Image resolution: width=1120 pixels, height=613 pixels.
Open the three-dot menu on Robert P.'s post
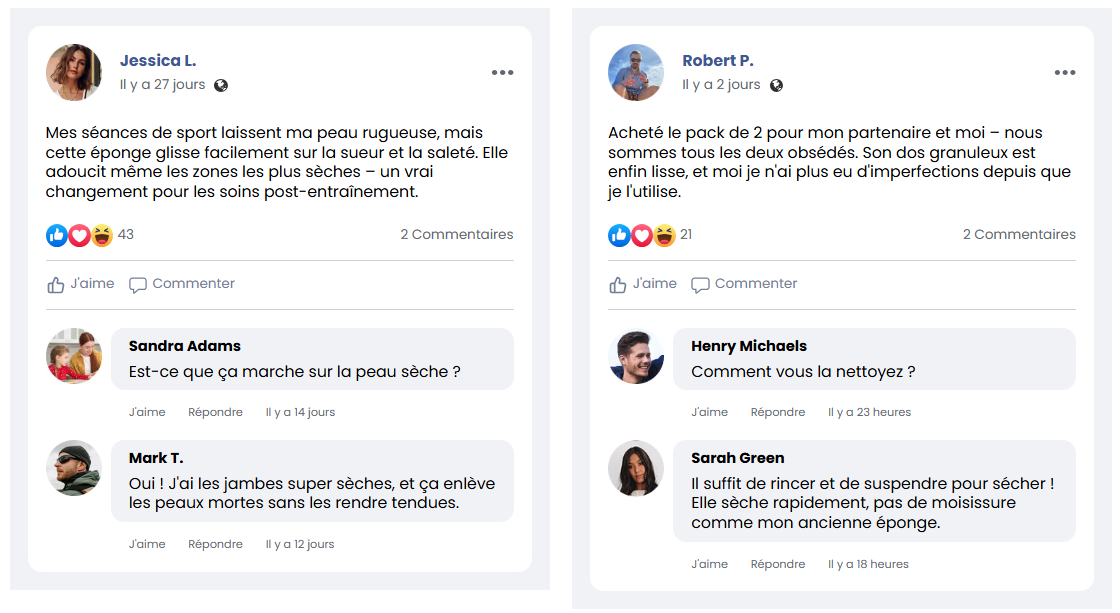[1065, 72]
